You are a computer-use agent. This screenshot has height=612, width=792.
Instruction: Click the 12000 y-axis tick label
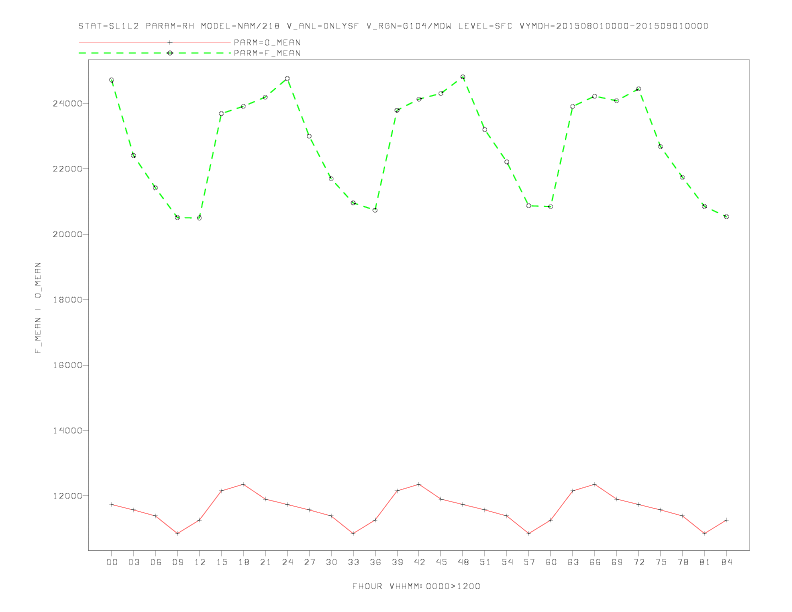point(67,496)
